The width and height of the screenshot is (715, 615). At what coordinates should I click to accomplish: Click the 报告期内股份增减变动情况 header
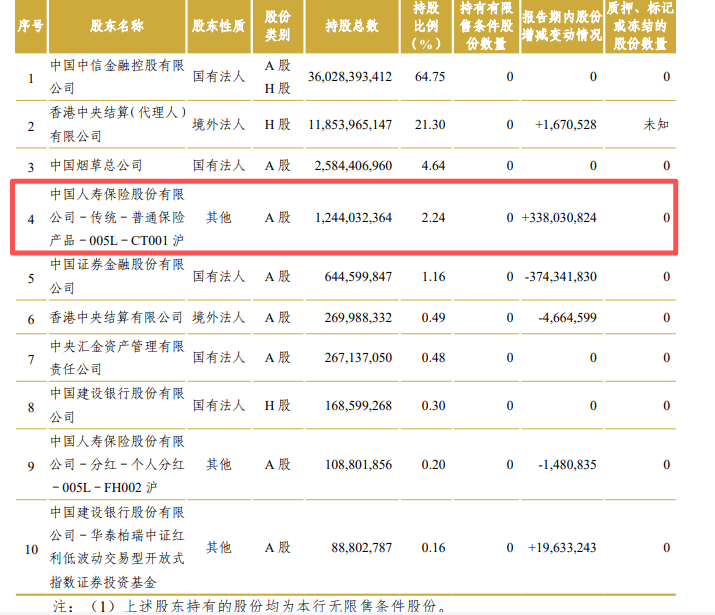562,26
